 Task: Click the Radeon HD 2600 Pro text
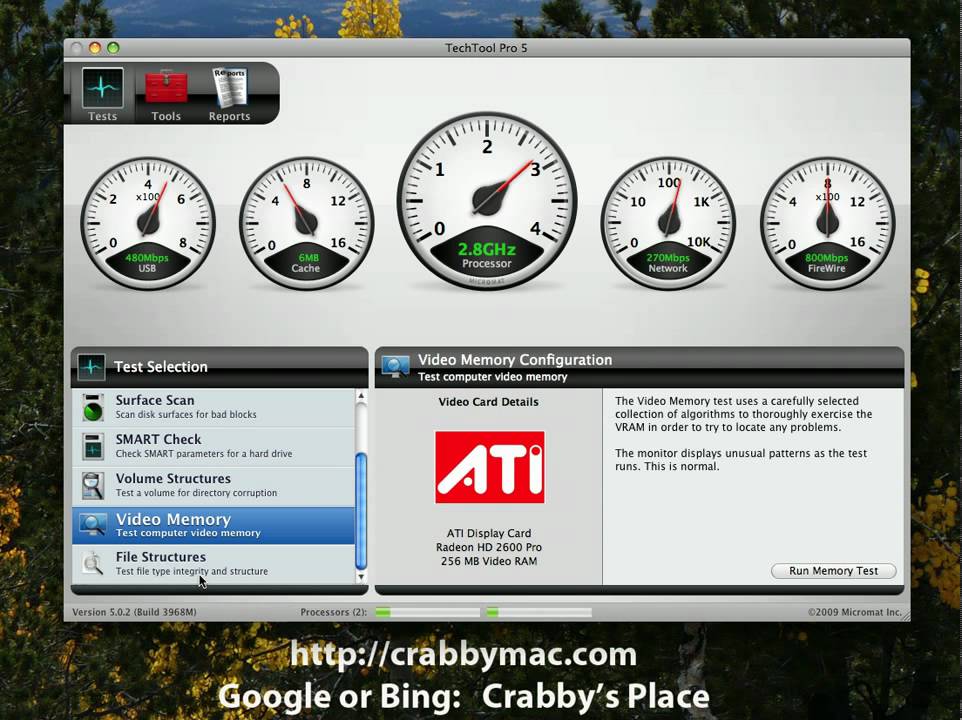[x=489, y=547]
